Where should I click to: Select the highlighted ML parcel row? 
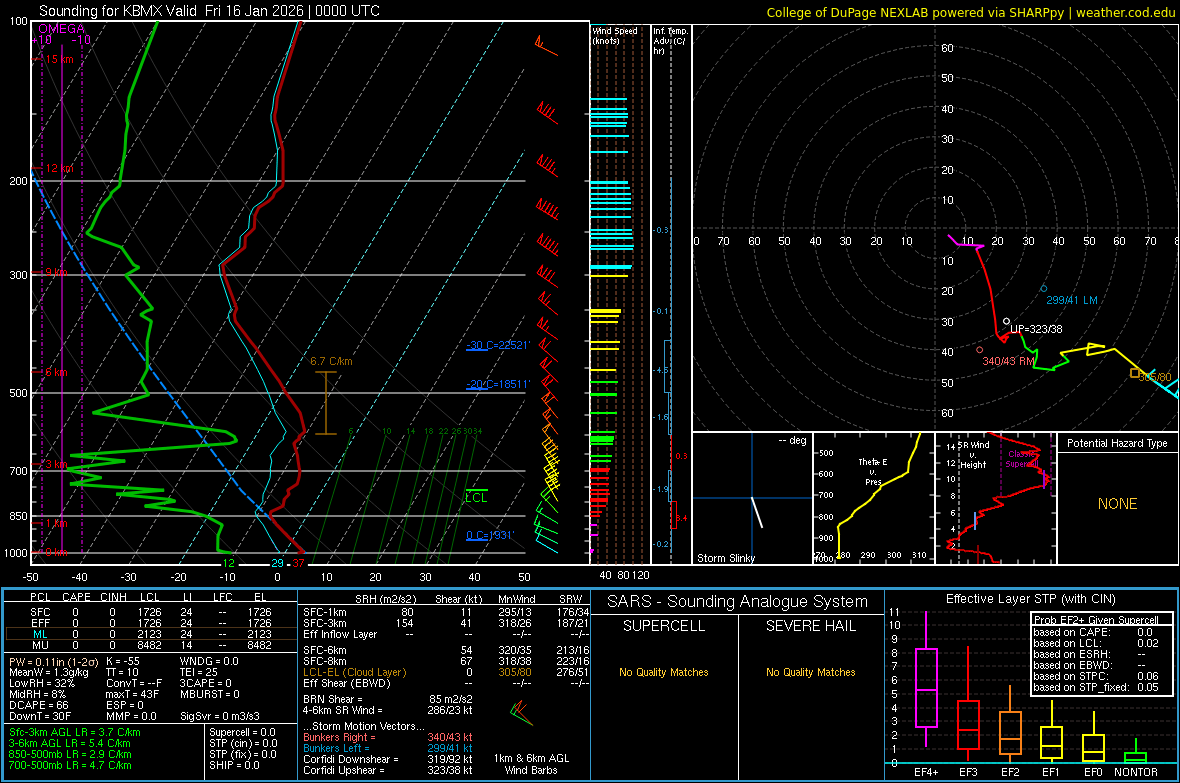[x=151, y=634]
